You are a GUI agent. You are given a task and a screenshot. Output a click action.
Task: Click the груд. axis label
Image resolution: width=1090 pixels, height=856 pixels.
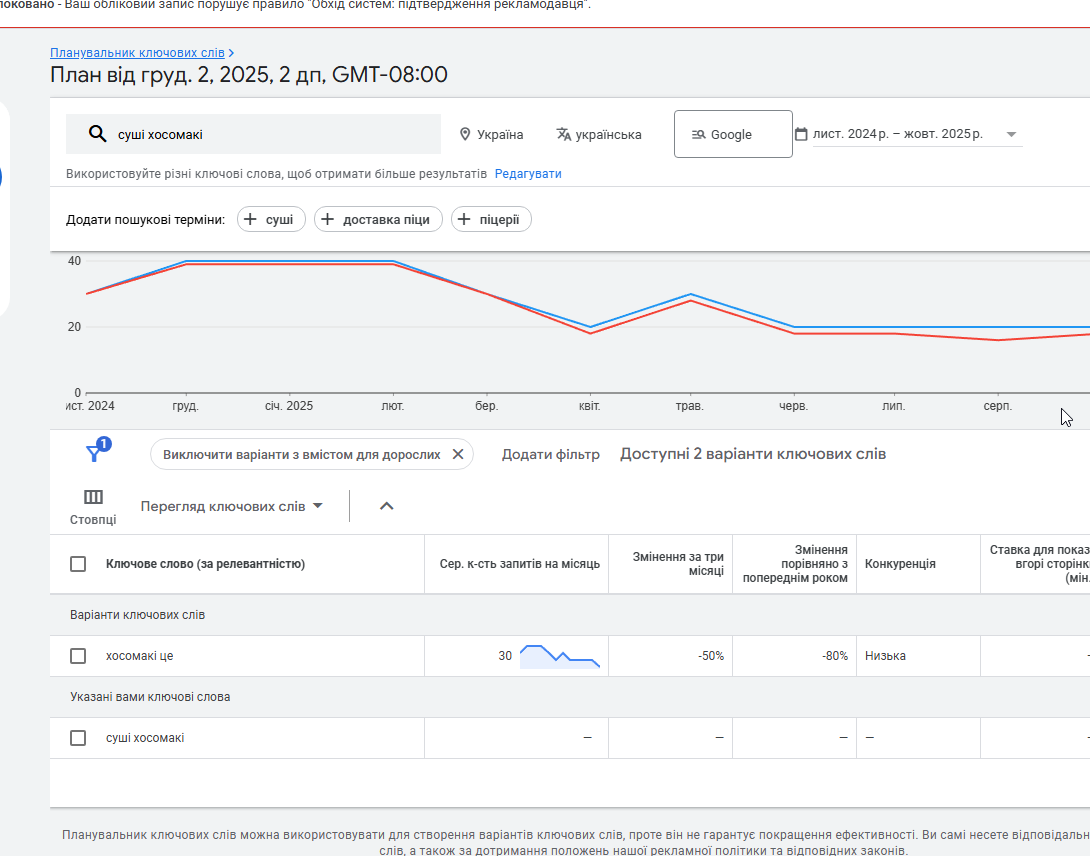click(185, 405)
